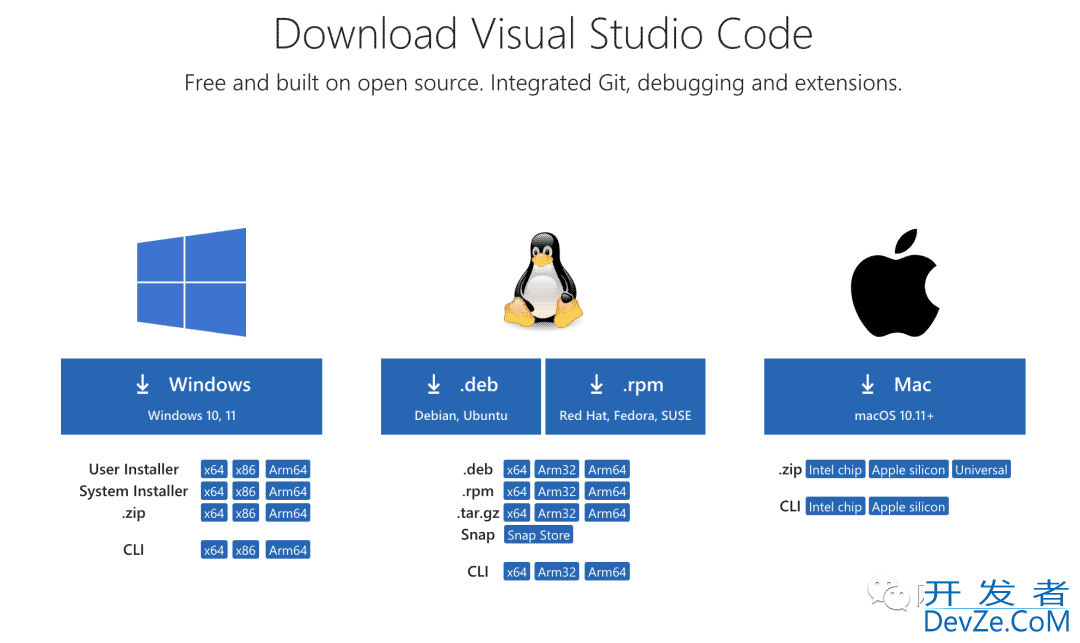Viewport: 1080px width, 643px height.
Task: Select x86 for Windows System Installer
Action: [245, 492]
